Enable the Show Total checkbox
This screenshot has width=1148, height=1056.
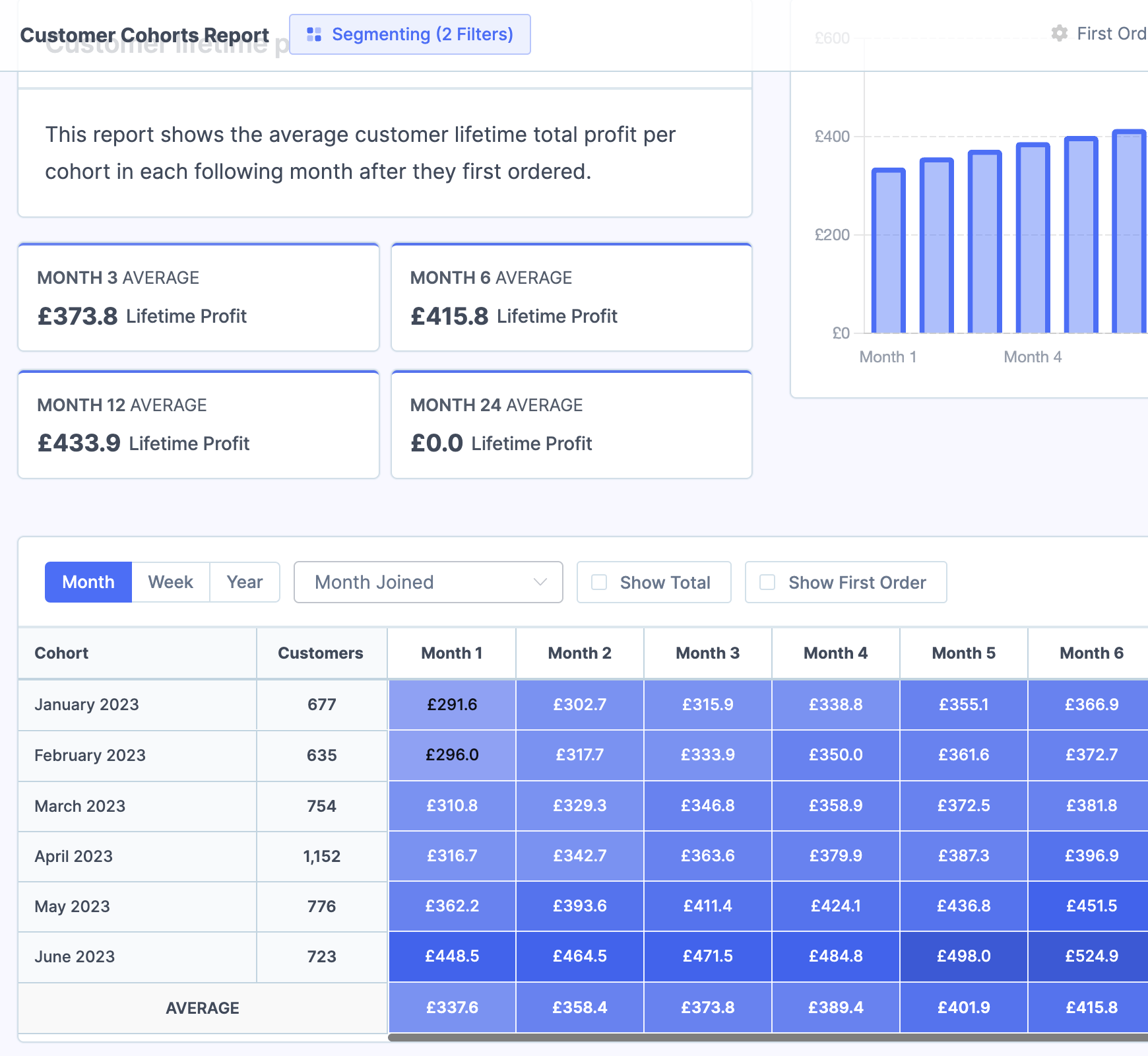point(598,582)
